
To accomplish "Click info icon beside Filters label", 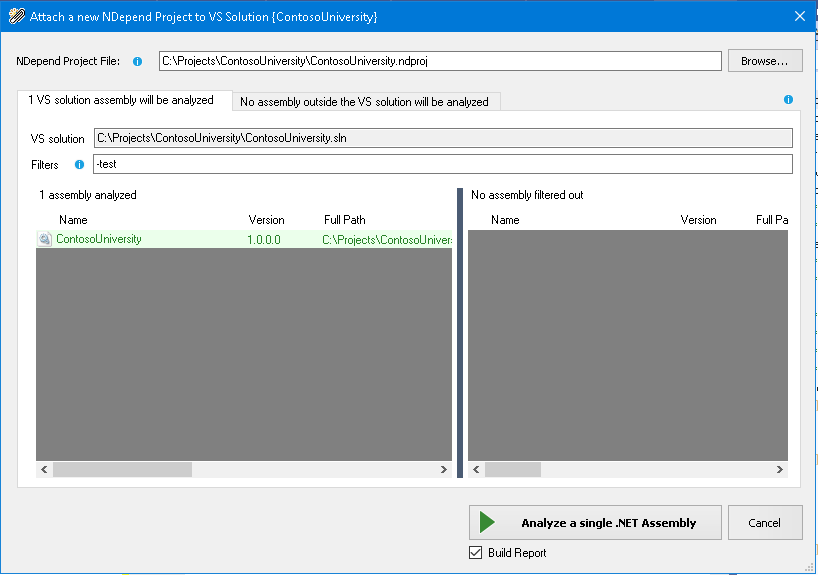I will tap(79, 164).
